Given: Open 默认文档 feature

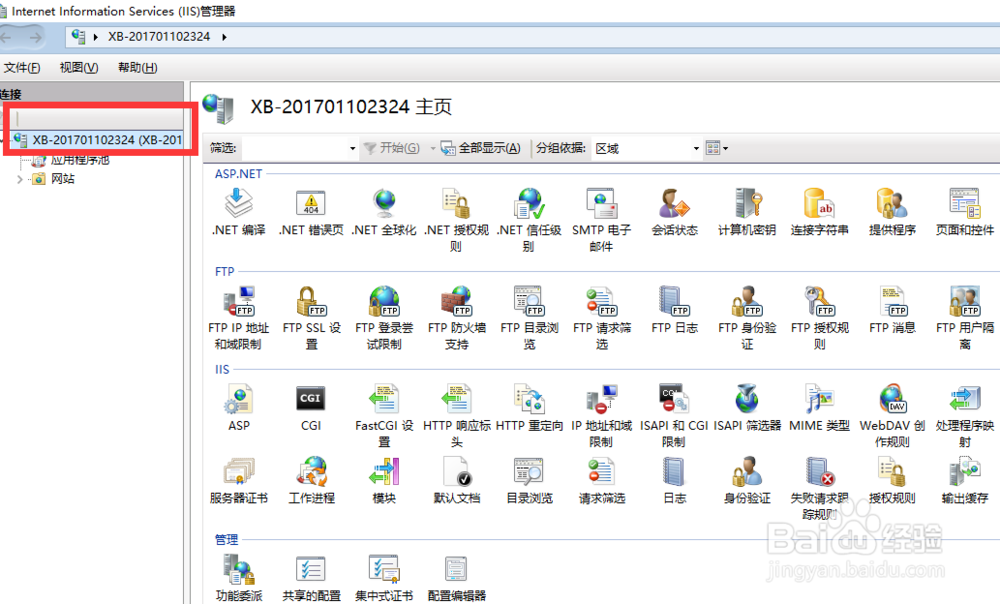Looking at the screenshot, I should [x=457, y=481].
